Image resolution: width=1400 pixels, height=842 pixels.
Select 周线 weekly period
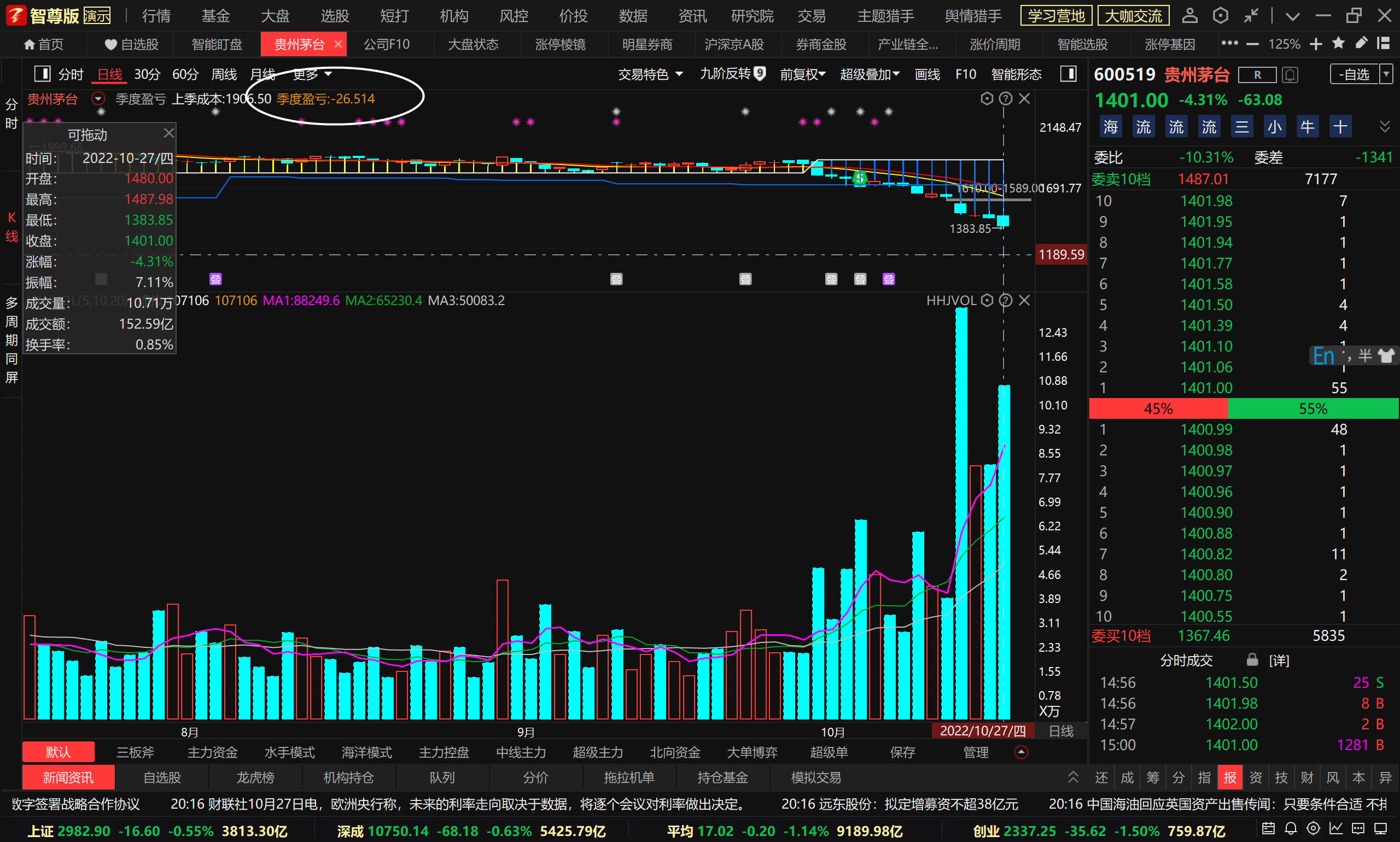click(x=224, y=74)
